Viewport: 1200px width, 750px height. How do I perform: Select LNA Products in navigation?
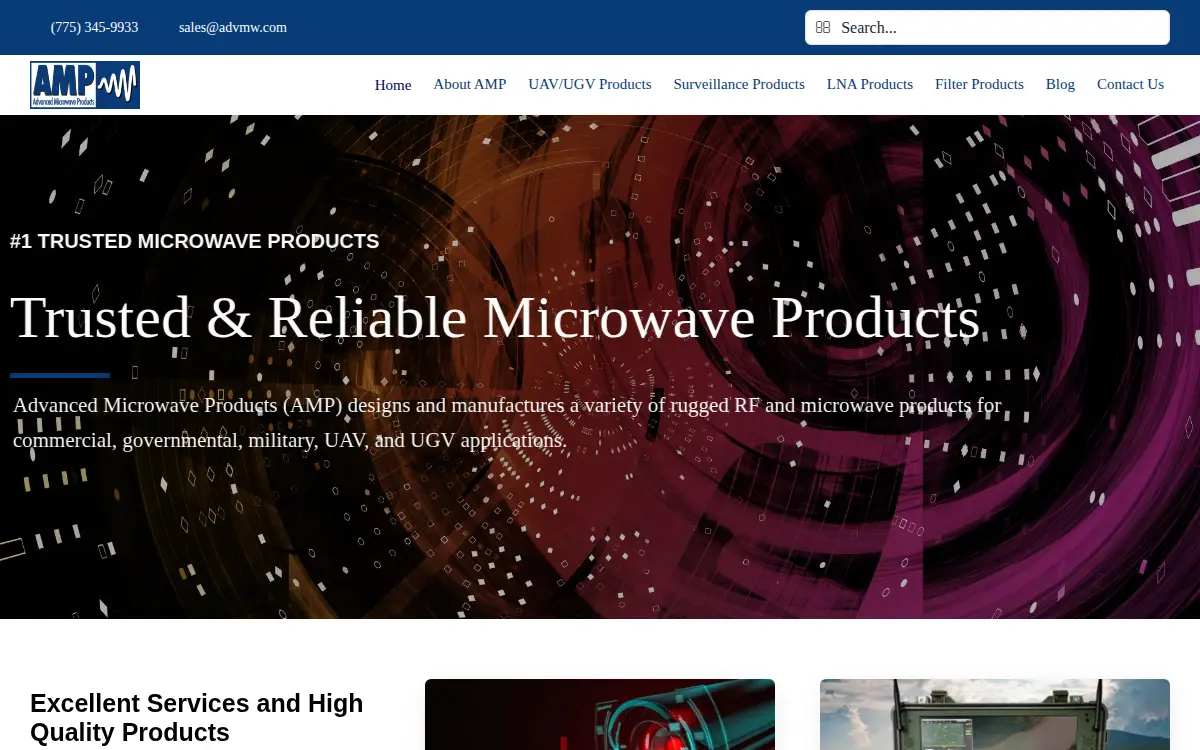click(x=870, y=84)
